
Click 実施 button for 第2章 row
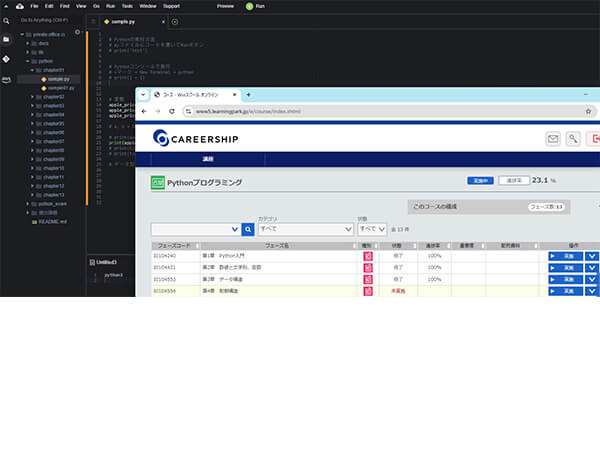coord(564,267)
